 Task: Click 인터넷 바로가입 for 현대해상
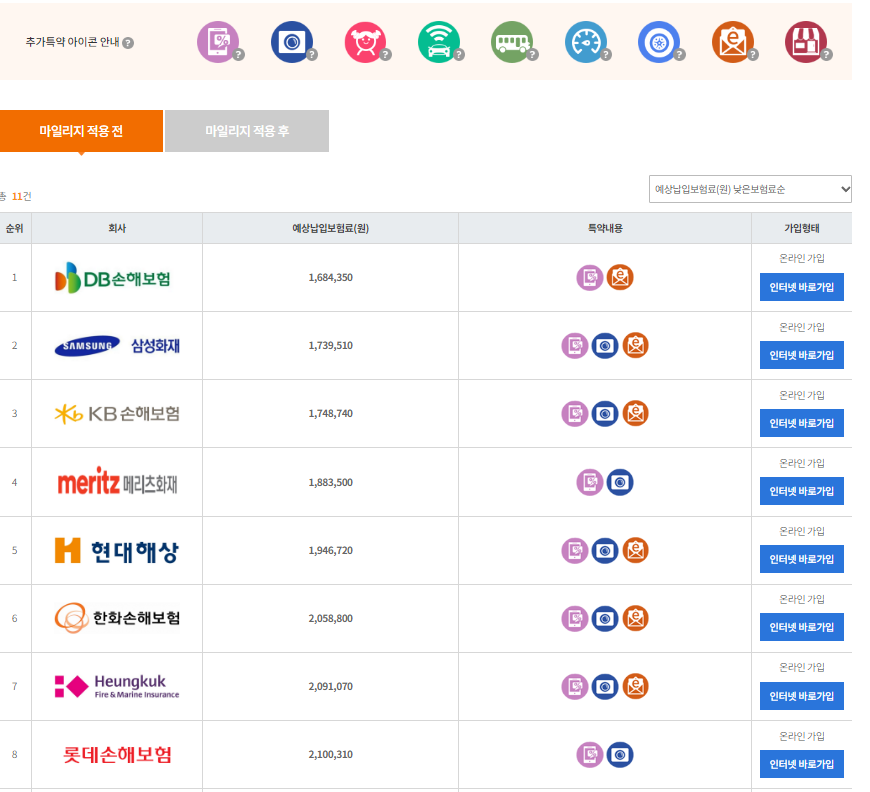tap(802, 559)
